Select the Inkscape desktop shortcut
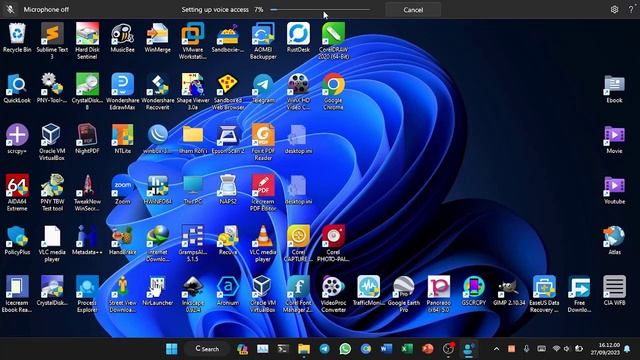Screen dimensions: 640x360 [x=193, y=294]
